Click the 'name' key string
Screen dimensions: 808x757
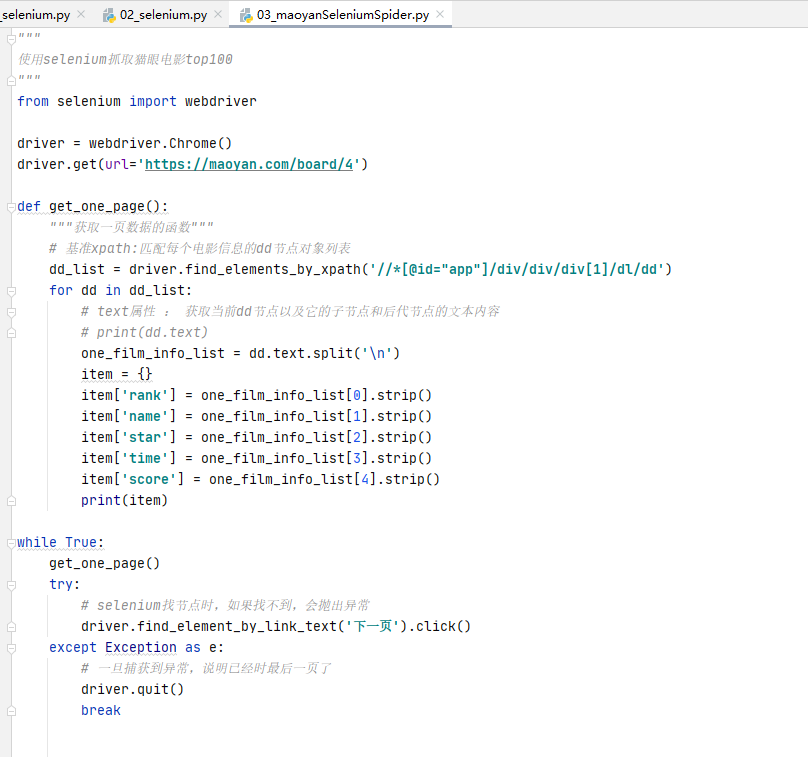point(144,416)
